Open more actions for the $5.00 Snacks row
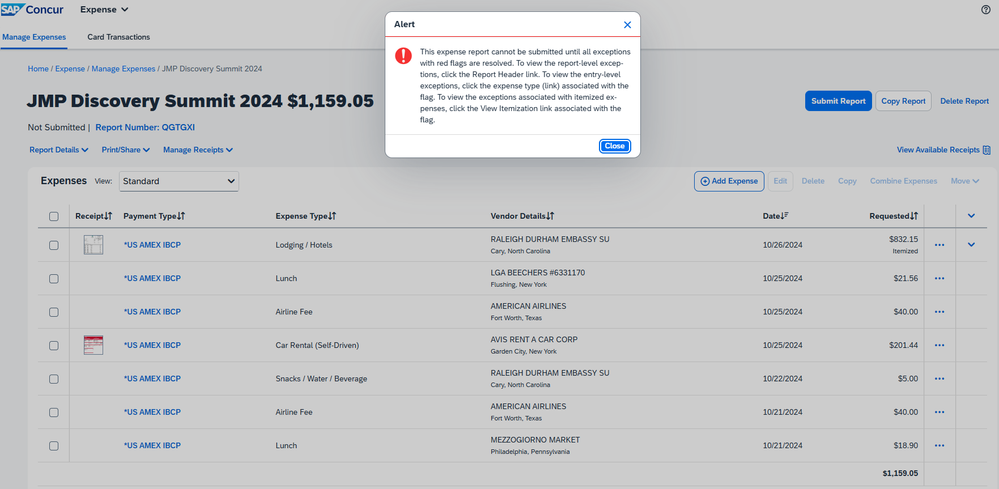Image resolution: width=999 pixels, height=489 pixels. coord(939,379)
